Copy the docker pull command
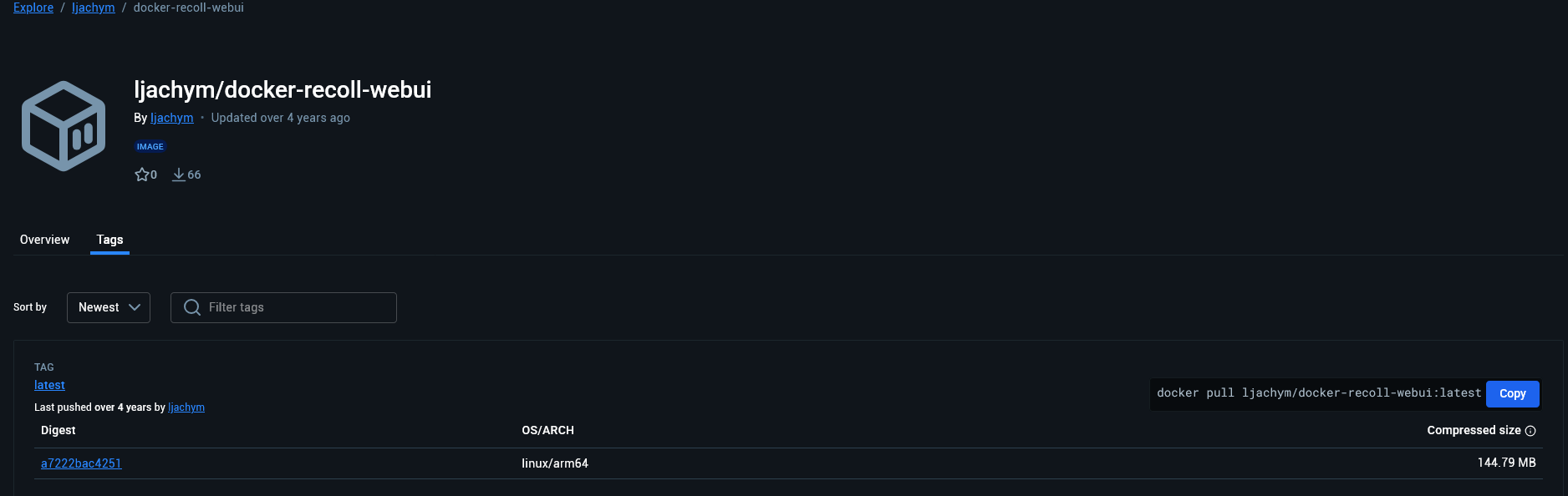This screenshot has width=1568, height=496. (x=1513, y=393)
